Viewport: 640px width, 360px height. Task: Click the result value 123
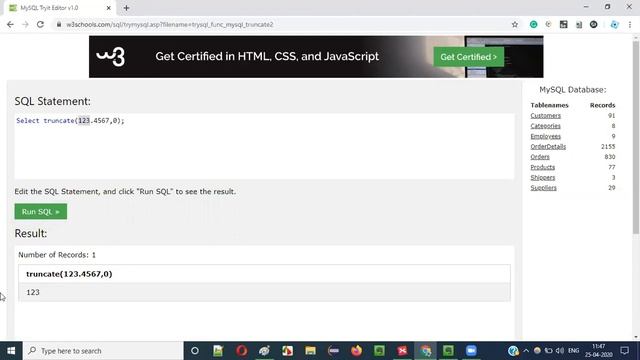[x=33, y=292]
